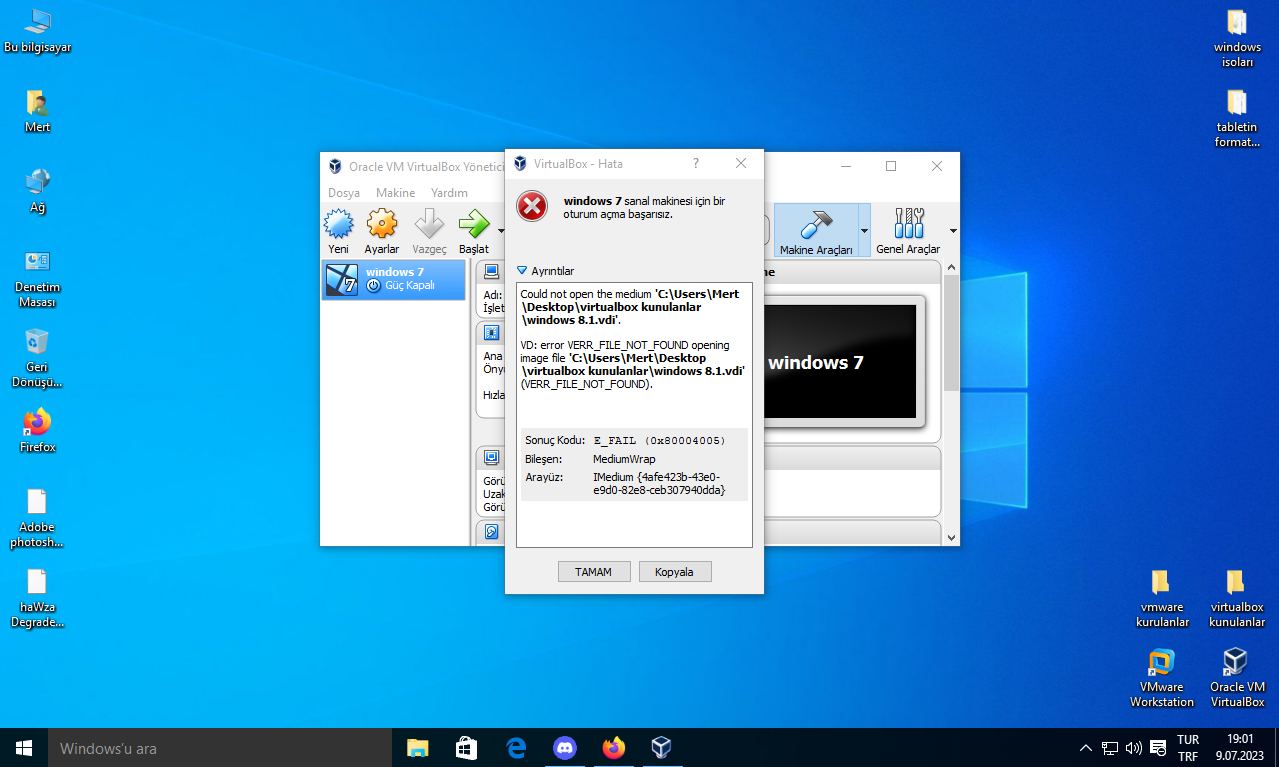Screen dimensions: 1279x767
Task: Select VMware Workstation desktop shortcut
Action: [1162, 678]
